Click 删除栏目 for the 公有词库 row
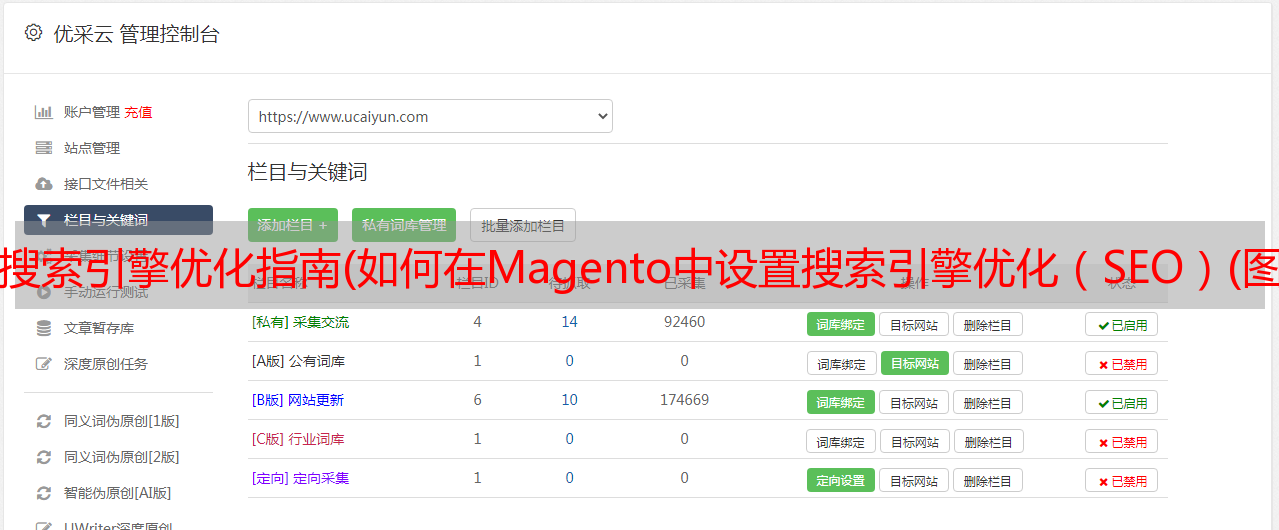 987,363
